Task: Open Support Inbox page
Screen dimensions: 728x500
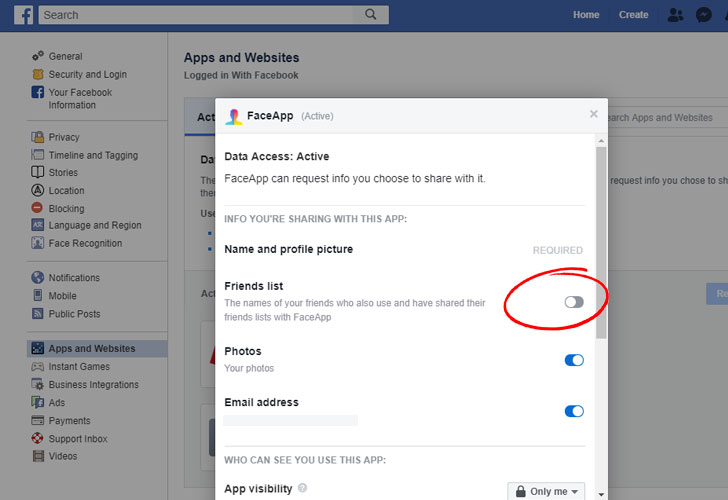Action: tap(78, 439)
